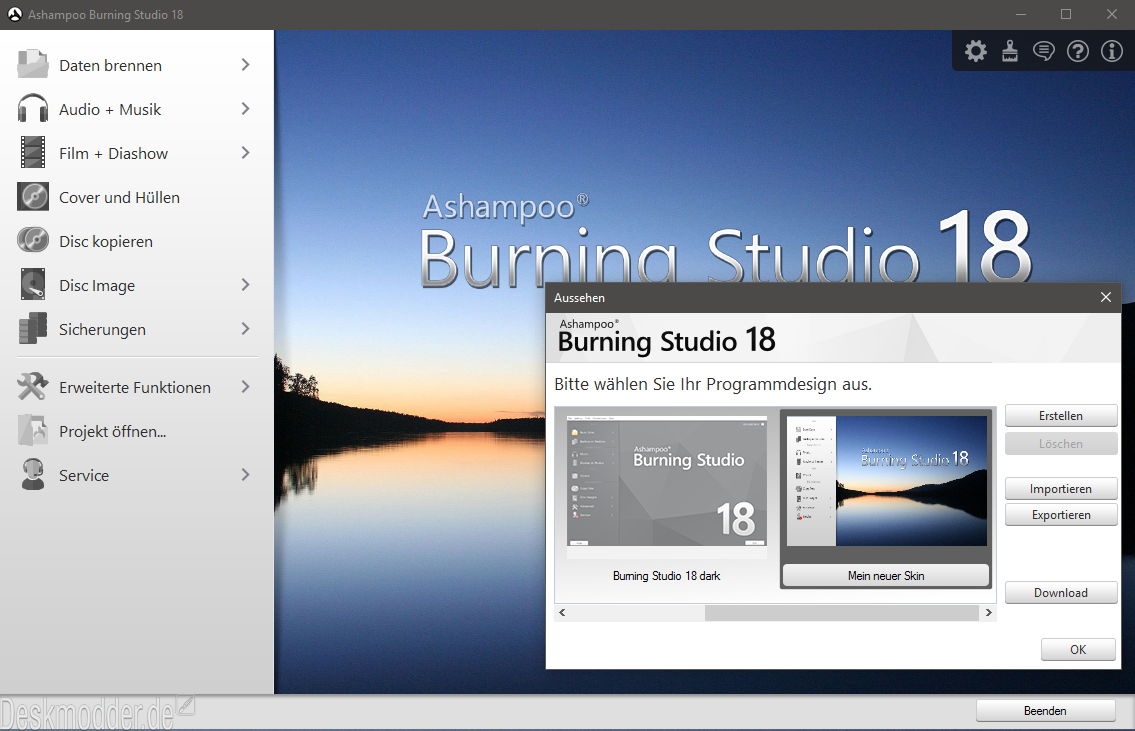
Task: Close the Aussehen dialog
Action: click(1105, 297)
